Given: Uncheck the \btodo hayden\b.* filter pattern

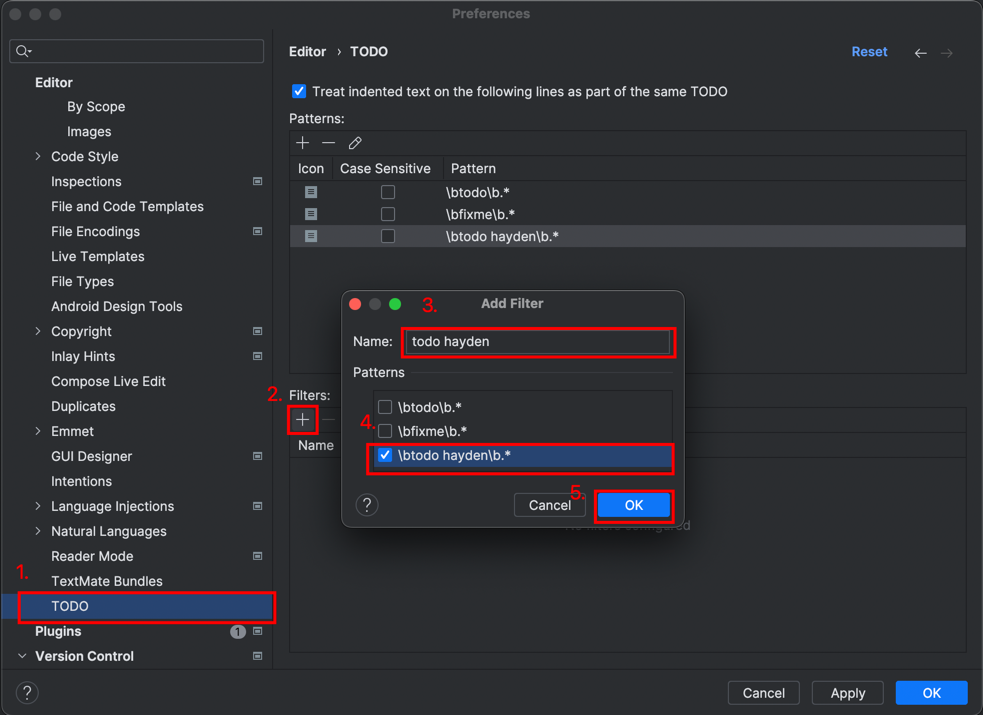Looking at the screenshot, I should coord(385,455).
